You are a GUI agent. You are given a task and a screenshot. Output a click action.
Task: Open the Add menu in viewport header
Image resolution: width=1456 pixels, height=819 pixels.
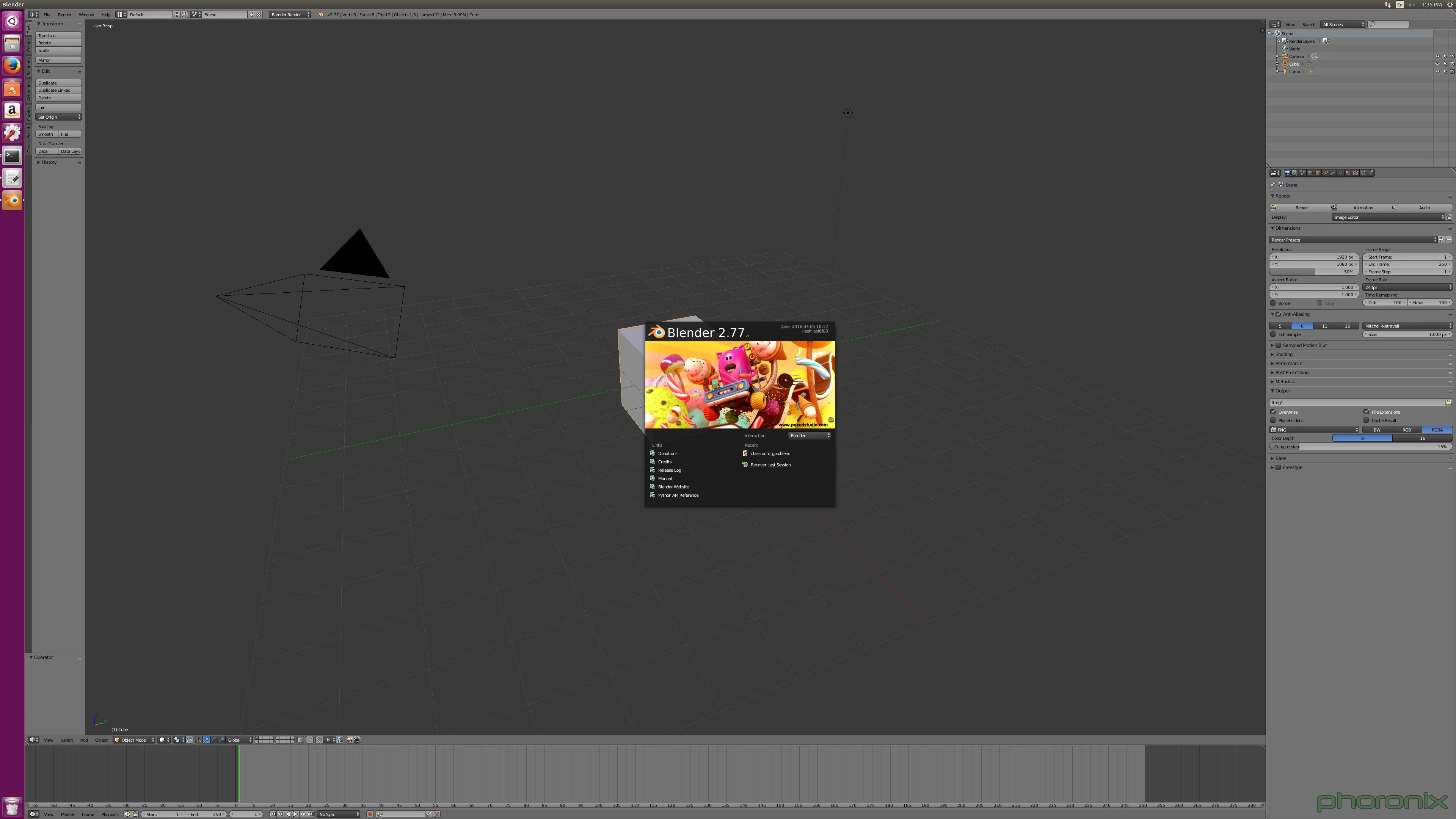tap(84, 740)
